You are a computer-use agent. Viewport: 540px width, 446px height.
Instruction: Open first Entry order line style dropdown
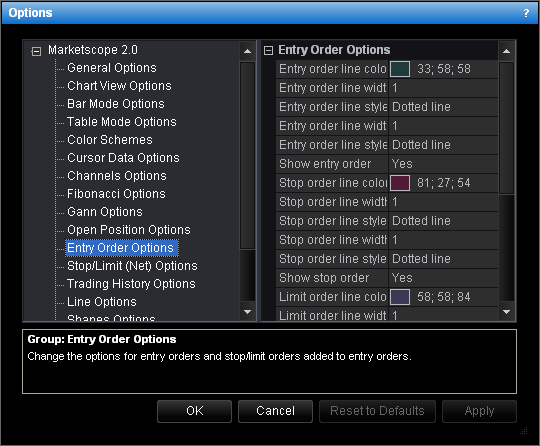point(443,107)
